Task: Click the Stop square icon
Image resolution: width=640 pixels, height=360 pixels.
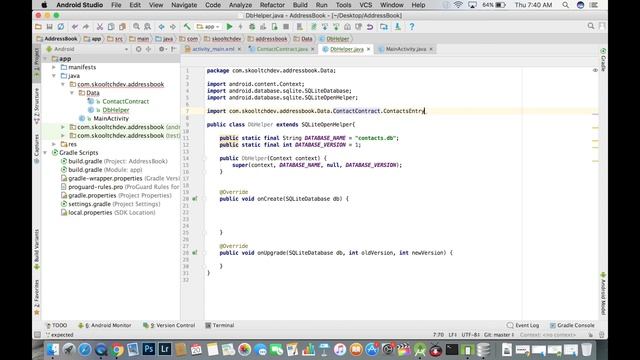Action: coord(286,27)
